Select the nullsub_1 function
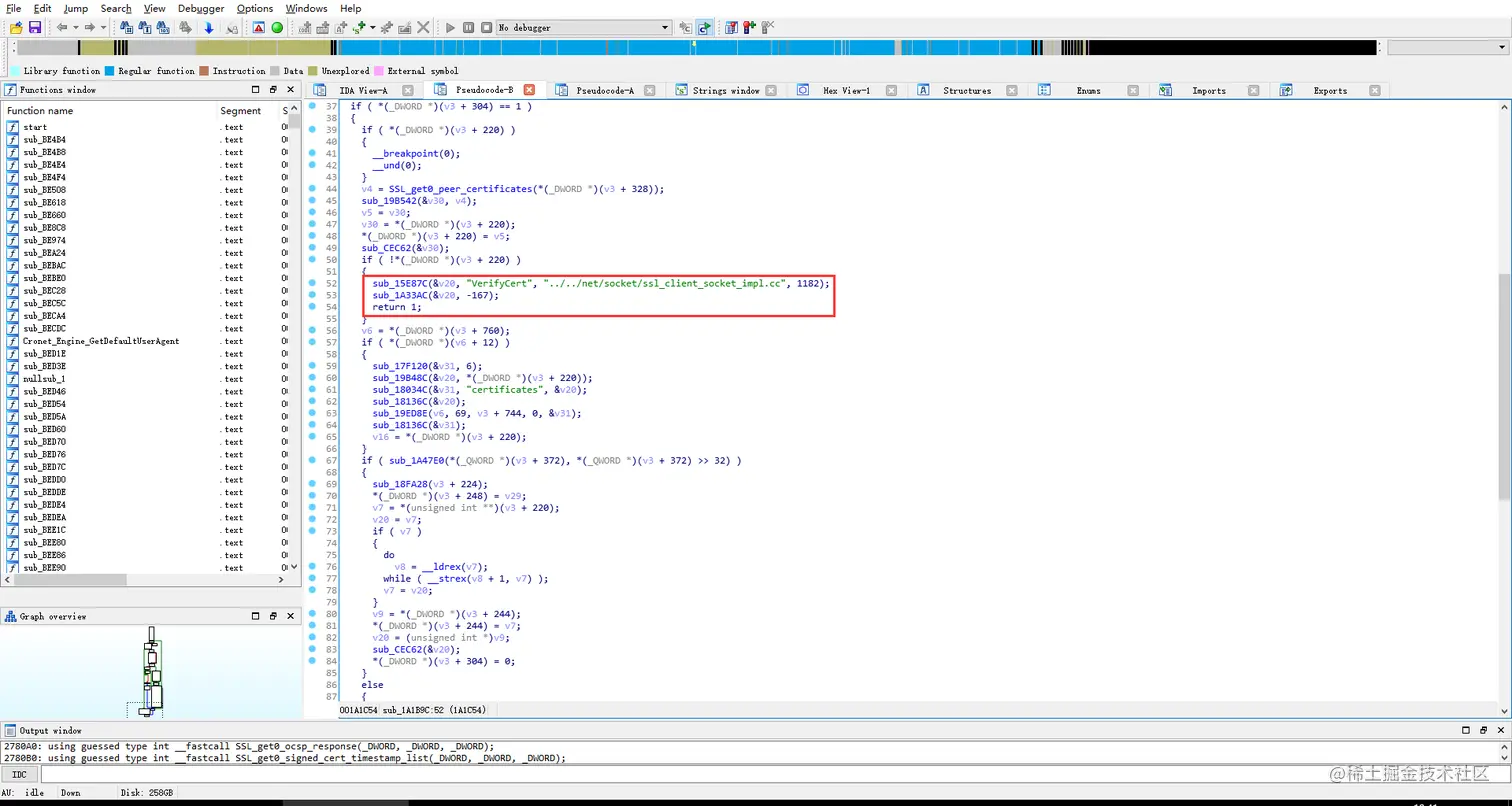 click(x=145, y=379)
